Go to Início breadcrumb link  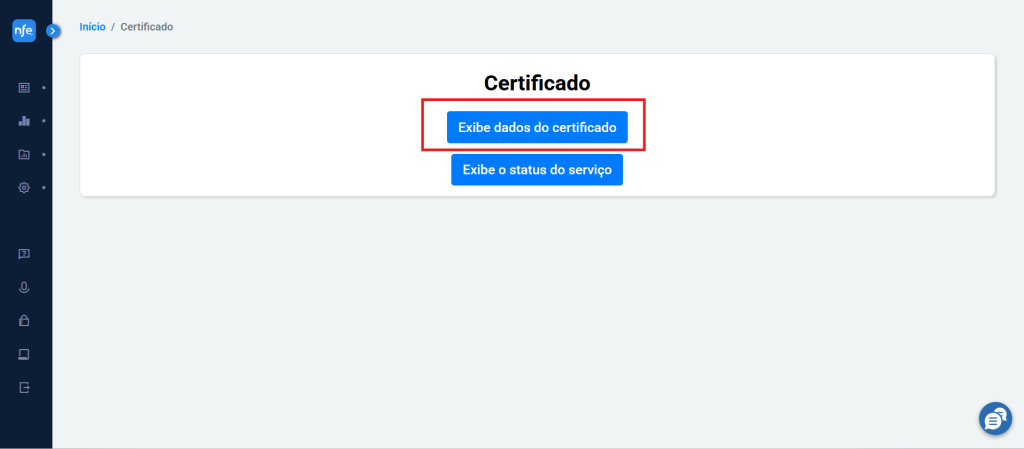(92, 27)
